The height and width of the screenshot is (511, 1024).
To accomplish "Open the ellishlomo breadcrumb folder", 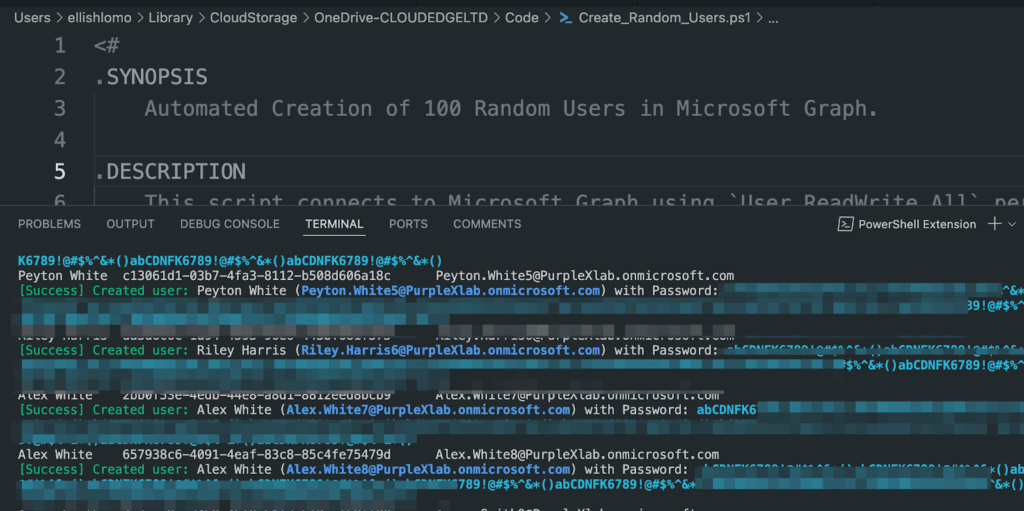I will tap(99, 18).
